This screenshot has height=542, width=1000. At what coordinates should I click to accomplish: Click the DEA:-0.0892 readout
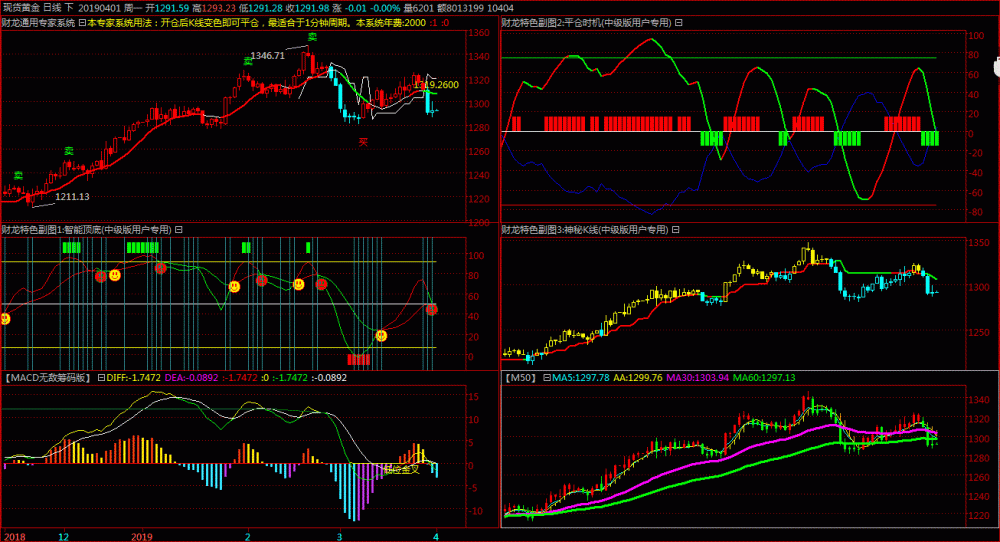coord(191,377)
